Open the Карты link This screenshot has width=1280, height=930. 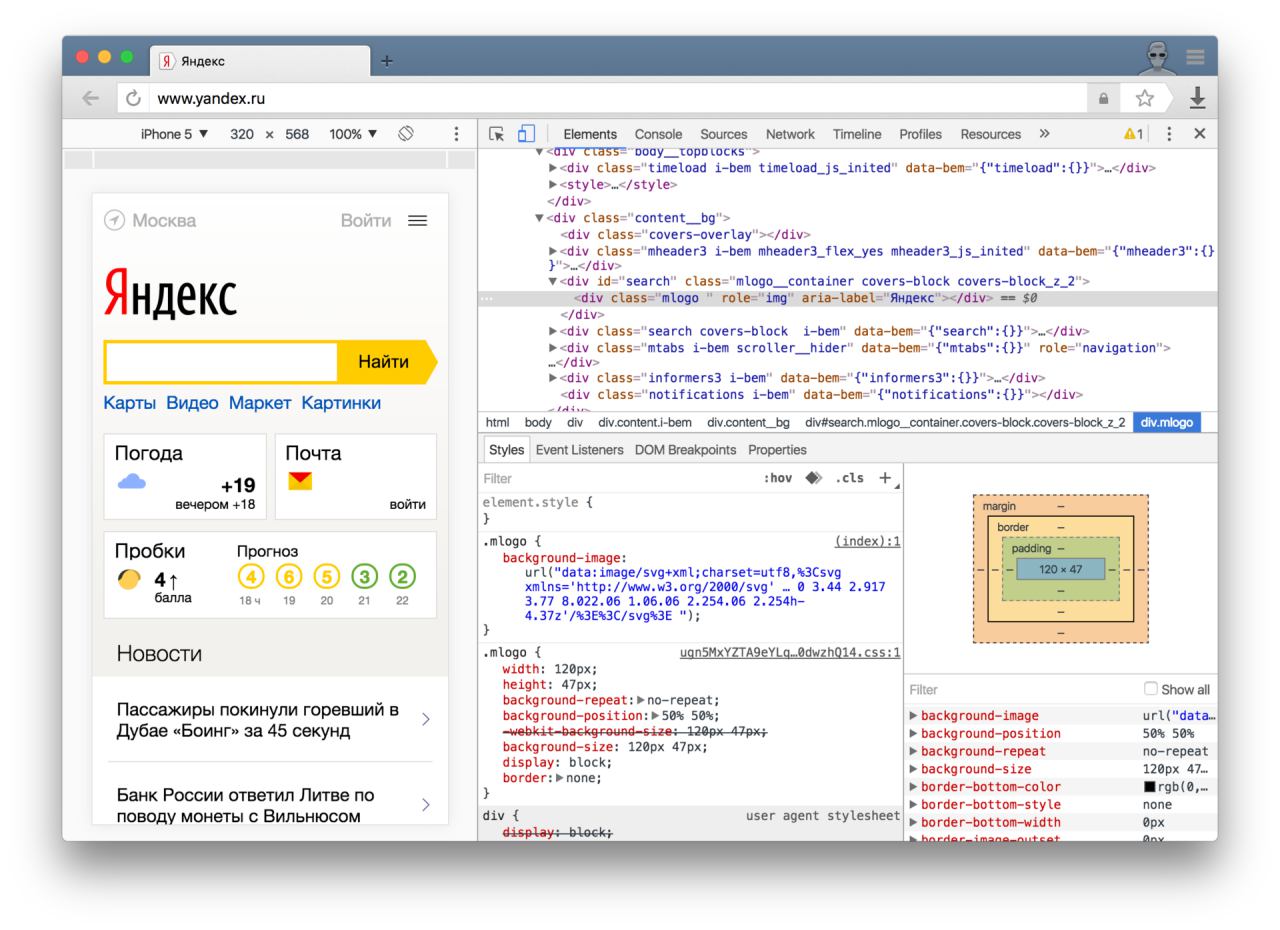click(x=130, y=403)
